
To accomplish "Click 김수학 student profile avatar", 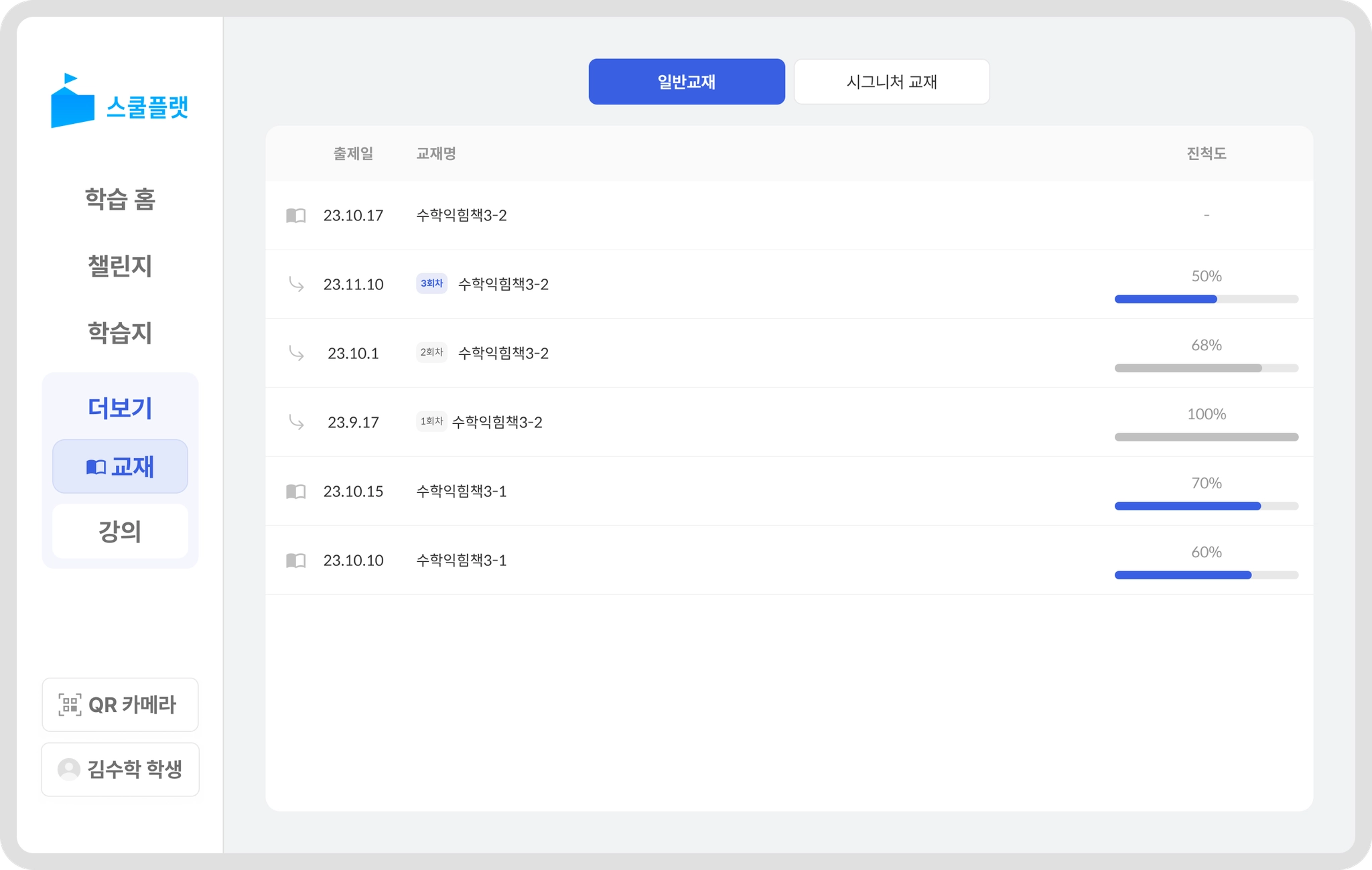I will (69, 770).
